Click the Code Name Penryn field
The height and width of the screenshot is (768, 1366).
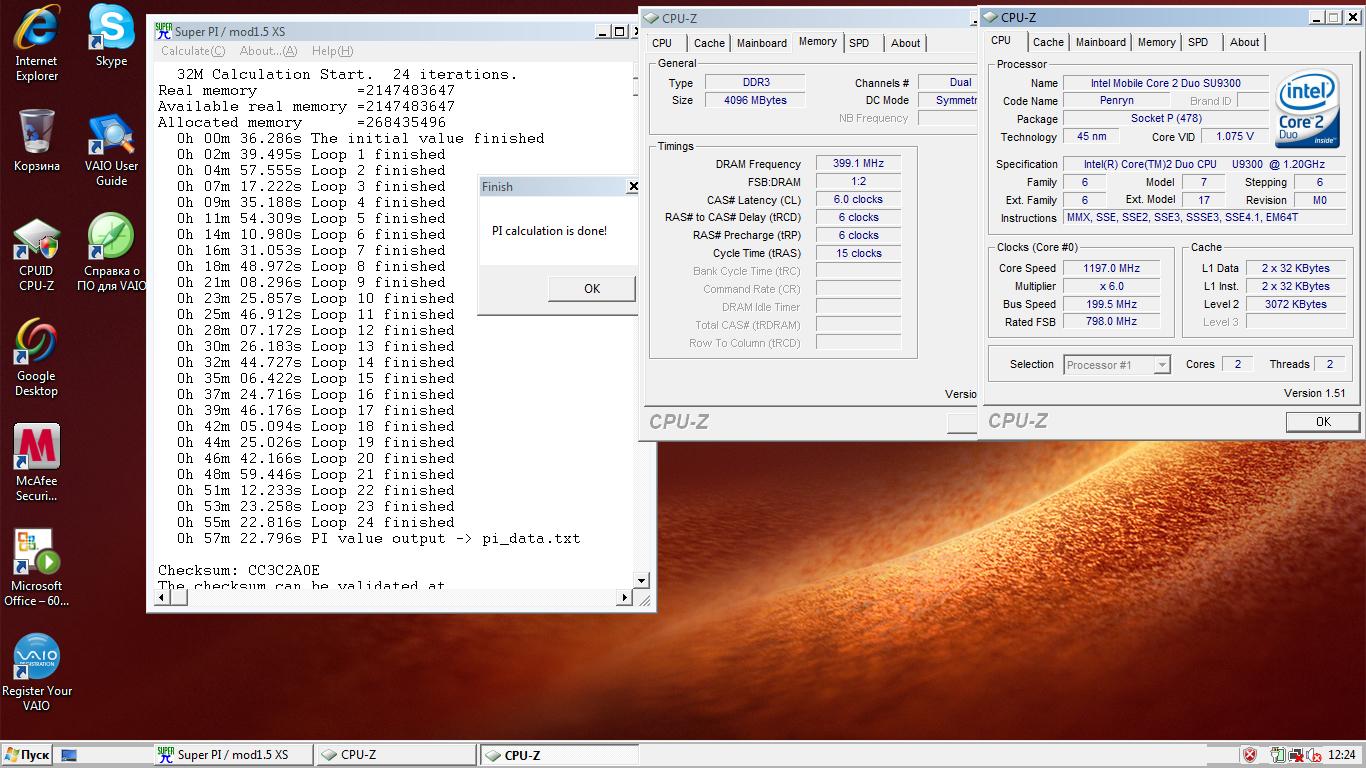pos(1116,101)
